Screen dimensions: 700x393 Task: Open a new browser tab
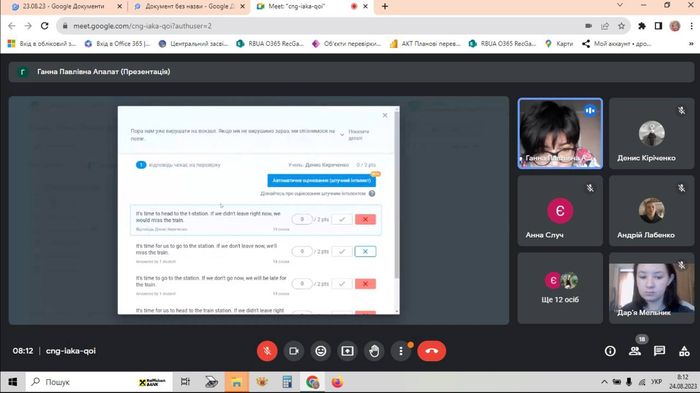pos(385,7)
